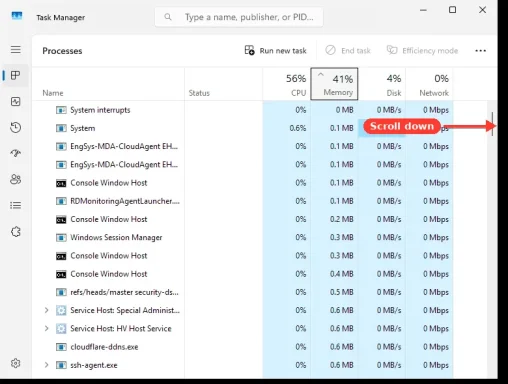Sort by the Disk column header

tap(382, 84)
